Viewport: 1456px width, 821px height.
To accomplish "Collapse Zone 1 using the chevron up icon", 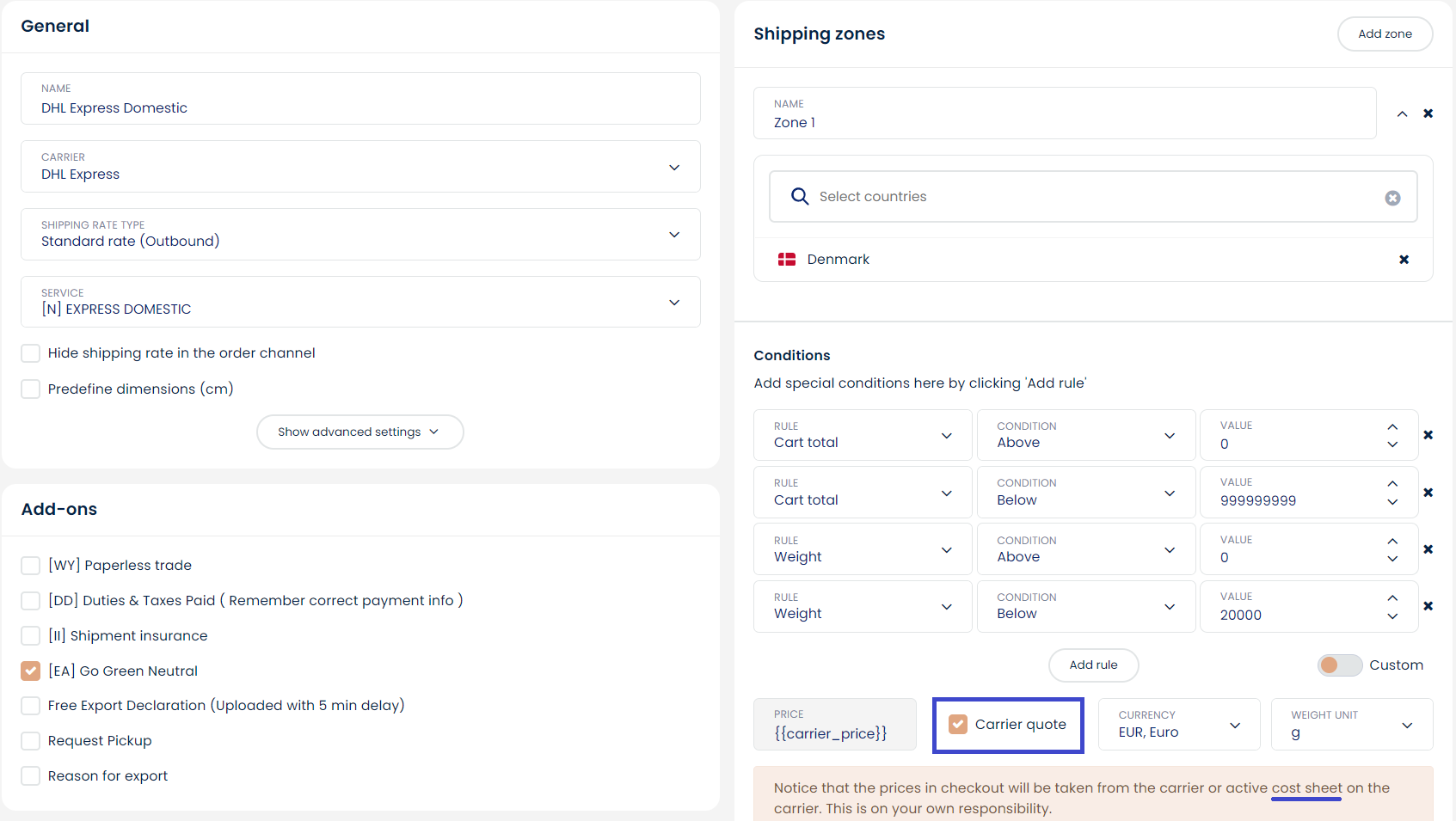I will (1402, 113).
